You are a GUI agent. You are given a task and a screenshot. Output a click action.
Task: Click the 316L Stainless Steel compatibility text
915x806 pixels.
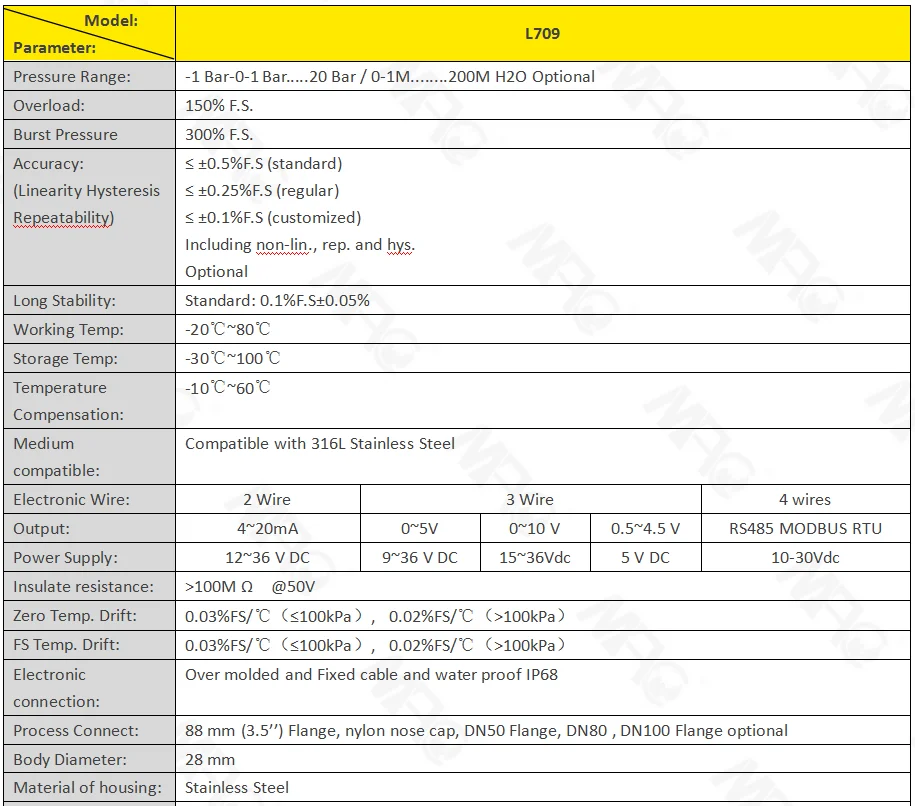pyautogui.click(x=320, y=444)
